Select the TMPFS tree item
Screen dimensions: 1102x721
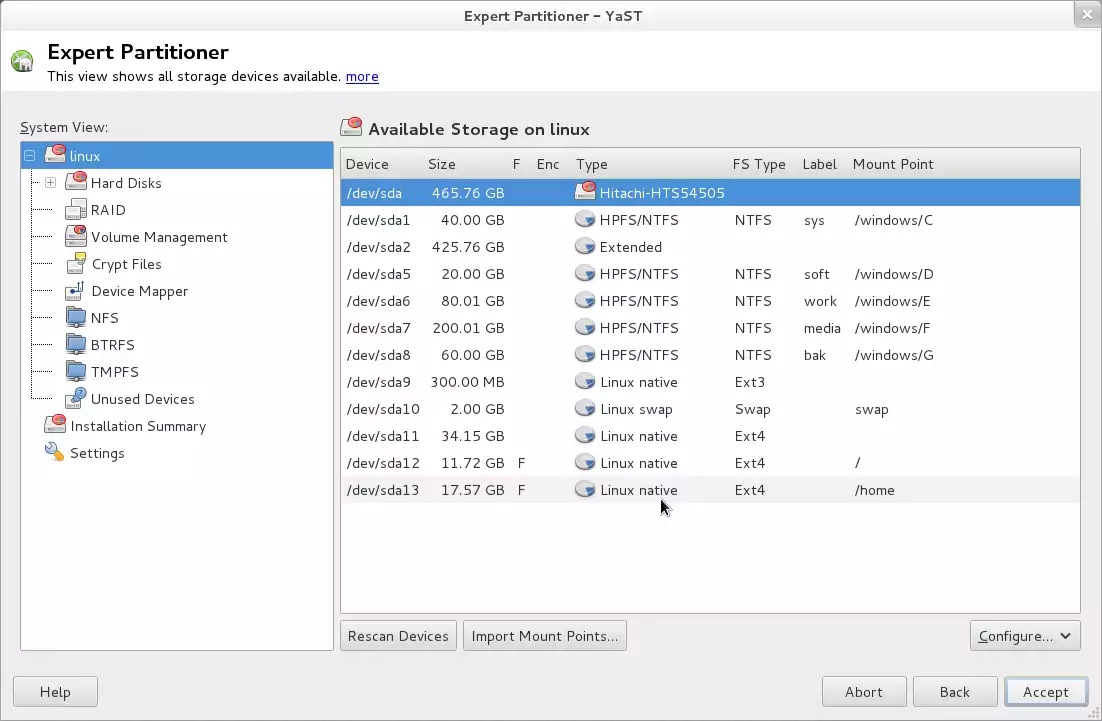114,372
